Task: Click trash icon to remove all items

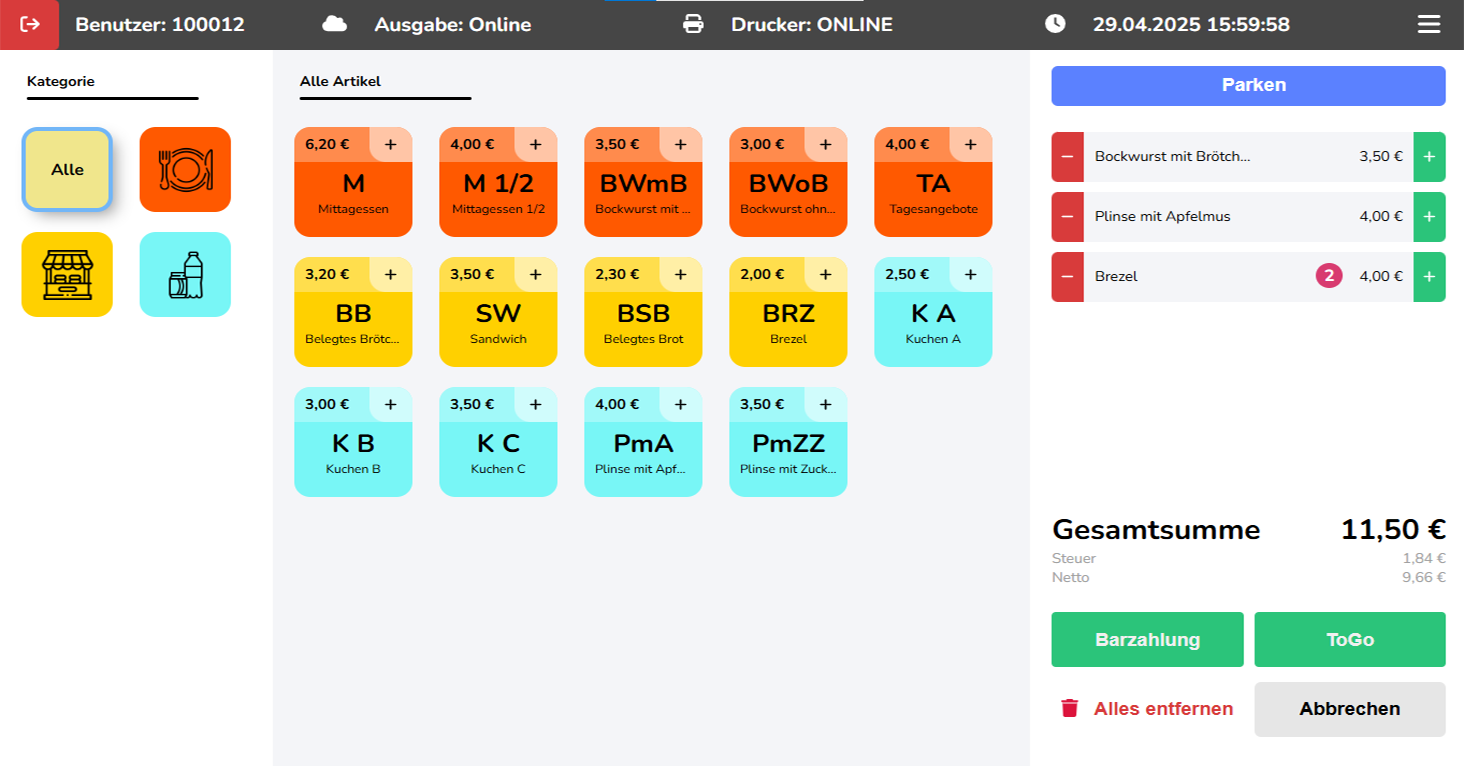Action: pos(1069,709)
